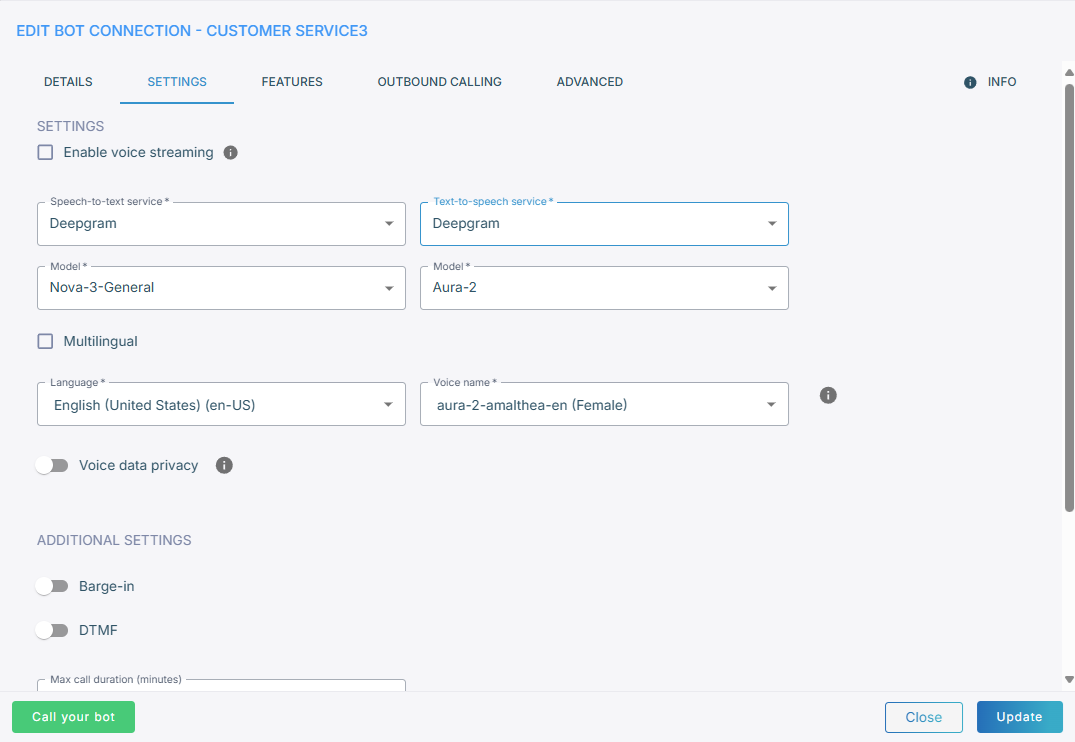Click info icon next to Voice data privacy
The height and width of the screenshot is (742, 1075).
point(224,465)
